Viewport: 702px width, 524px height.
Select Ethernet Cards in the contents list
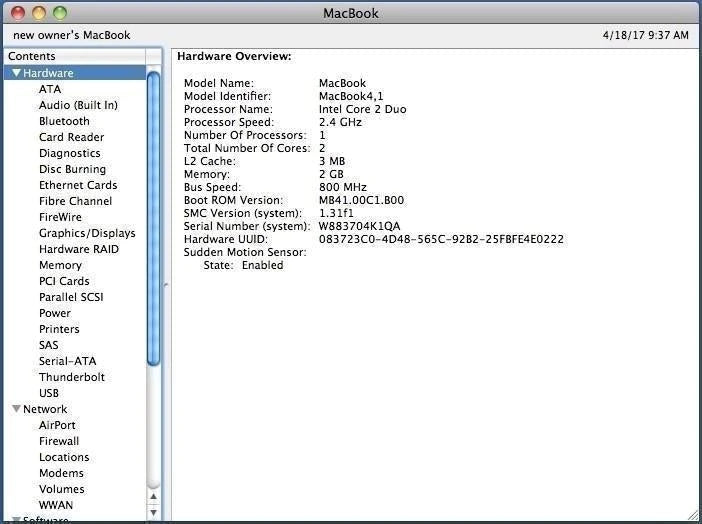point(78,185)
